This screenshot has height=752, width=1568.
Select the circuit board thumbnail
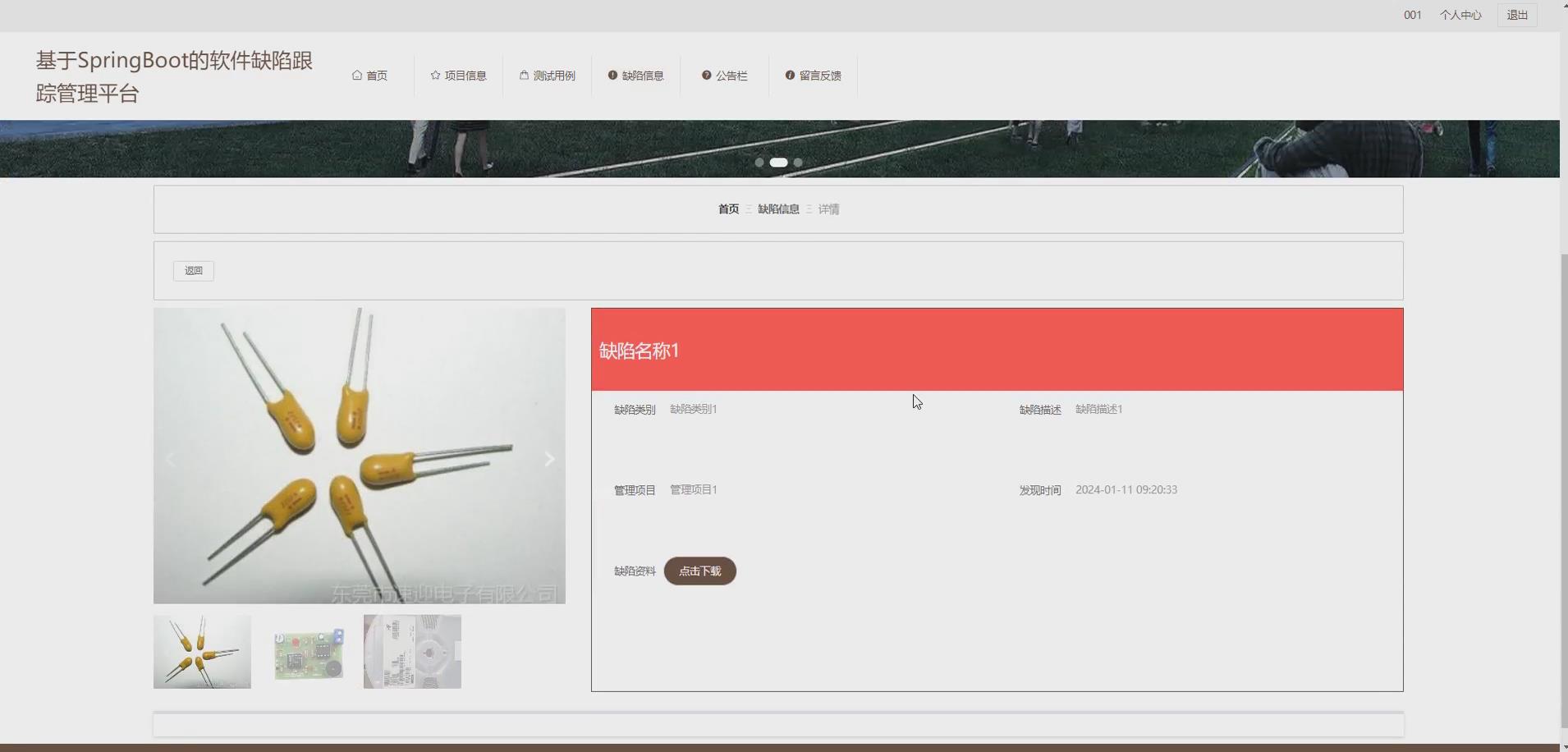pos(307,651)
